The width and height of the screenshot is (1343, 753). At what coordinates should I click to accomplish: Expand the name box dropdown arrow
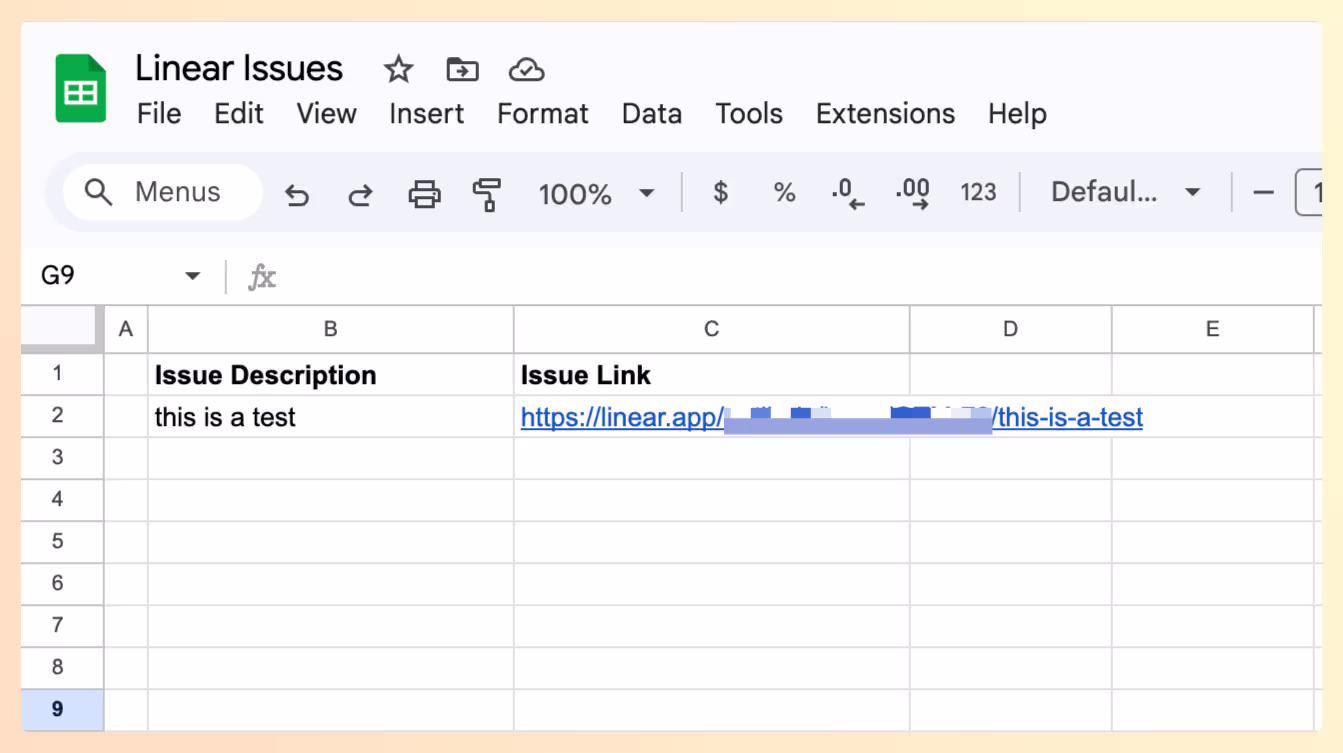193,276
